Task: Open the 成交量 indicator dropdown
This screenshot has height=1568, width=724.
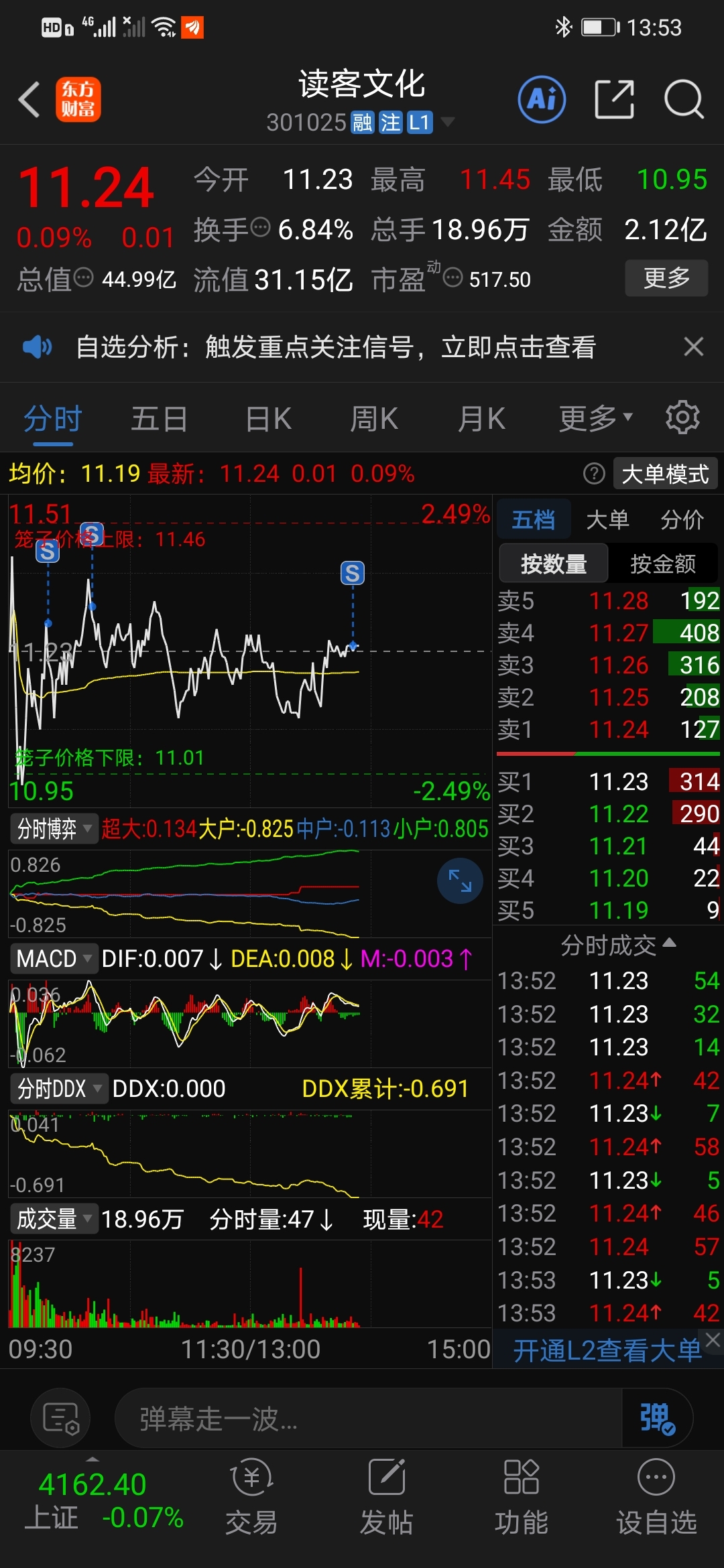Action: (x=54, y=1218)
